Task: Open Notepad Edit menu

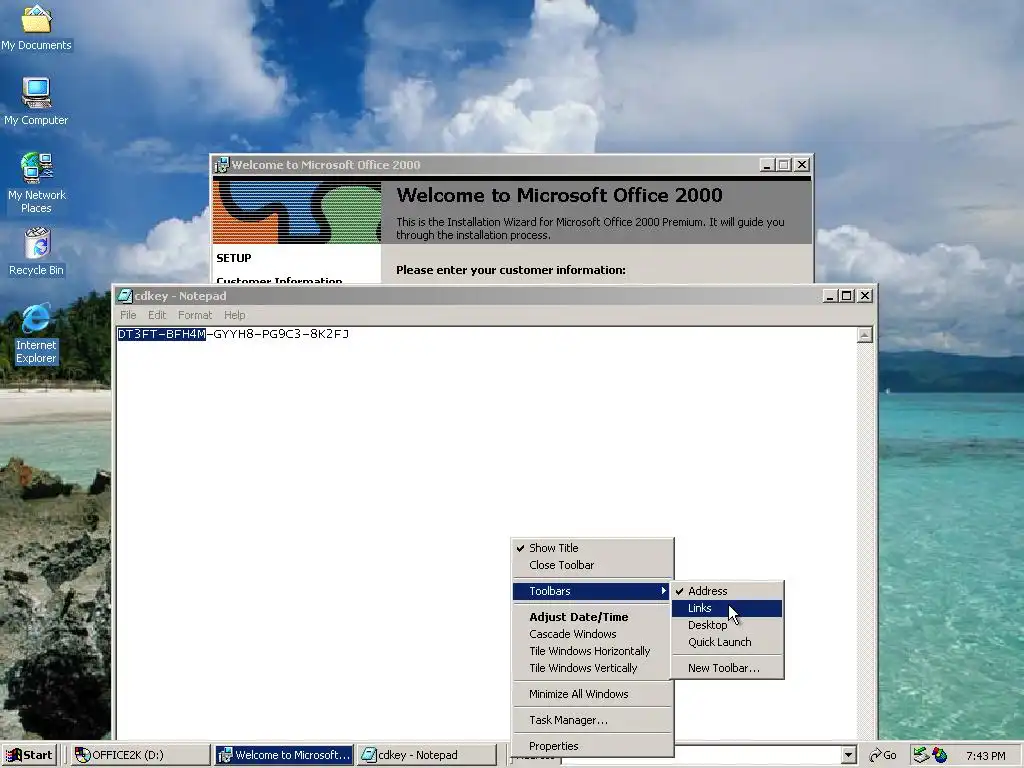Action: (x=157, y=315)
